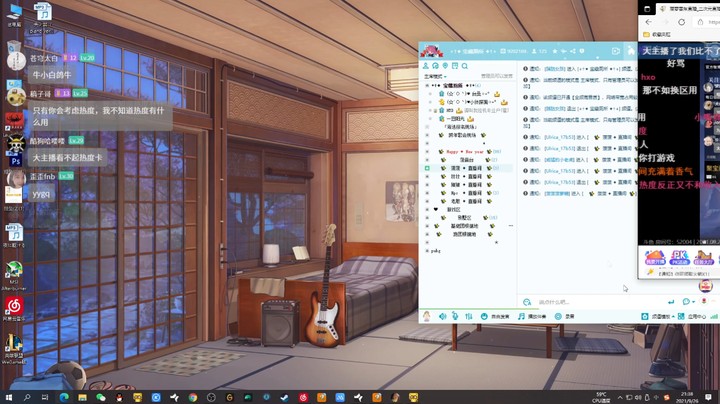Open Microsoft Edge from the taskbar
This screenshot has height=404, width=720.
[64, 397]
